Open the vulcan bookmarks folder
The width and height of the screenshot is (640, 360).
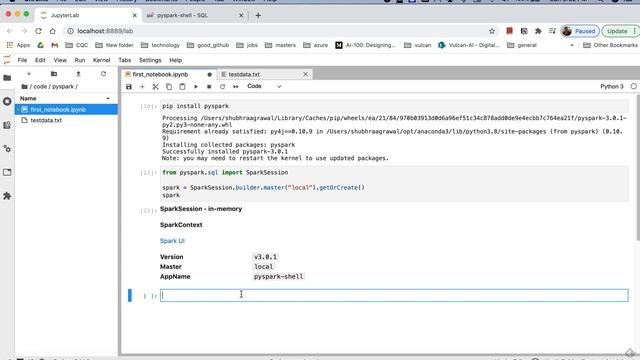(417, 45)
